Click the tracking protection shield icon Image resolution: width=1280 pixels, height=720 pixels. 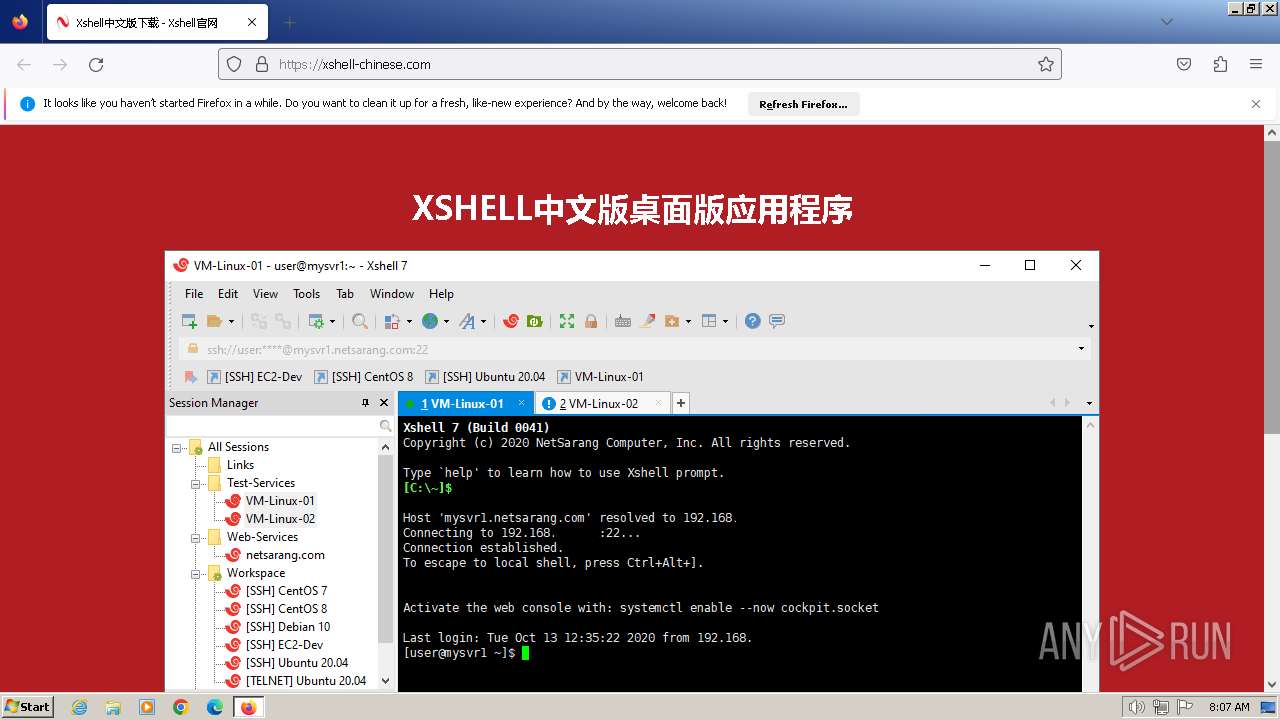pos(234,64)
